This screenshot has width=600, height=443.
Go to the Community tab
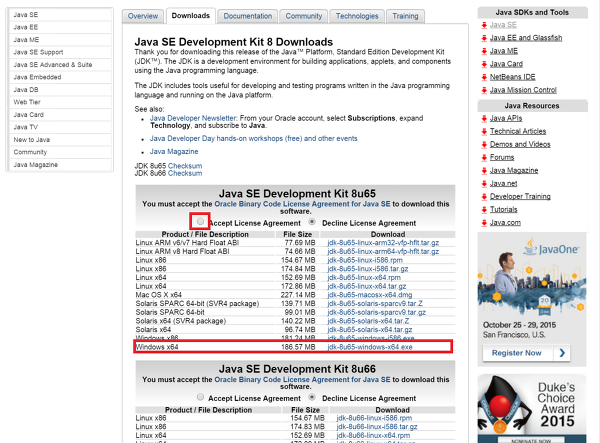click(303, 16)
